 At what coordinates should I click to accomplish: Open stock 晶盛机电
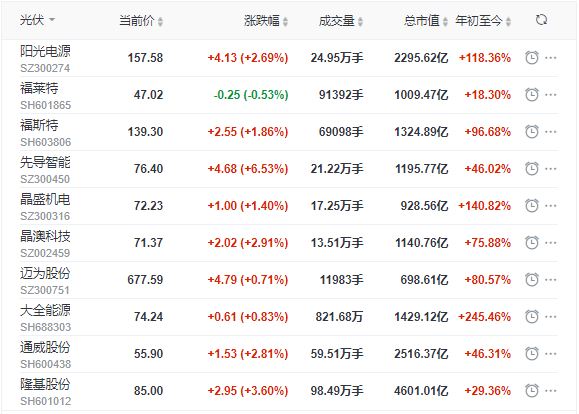(45, 199)
